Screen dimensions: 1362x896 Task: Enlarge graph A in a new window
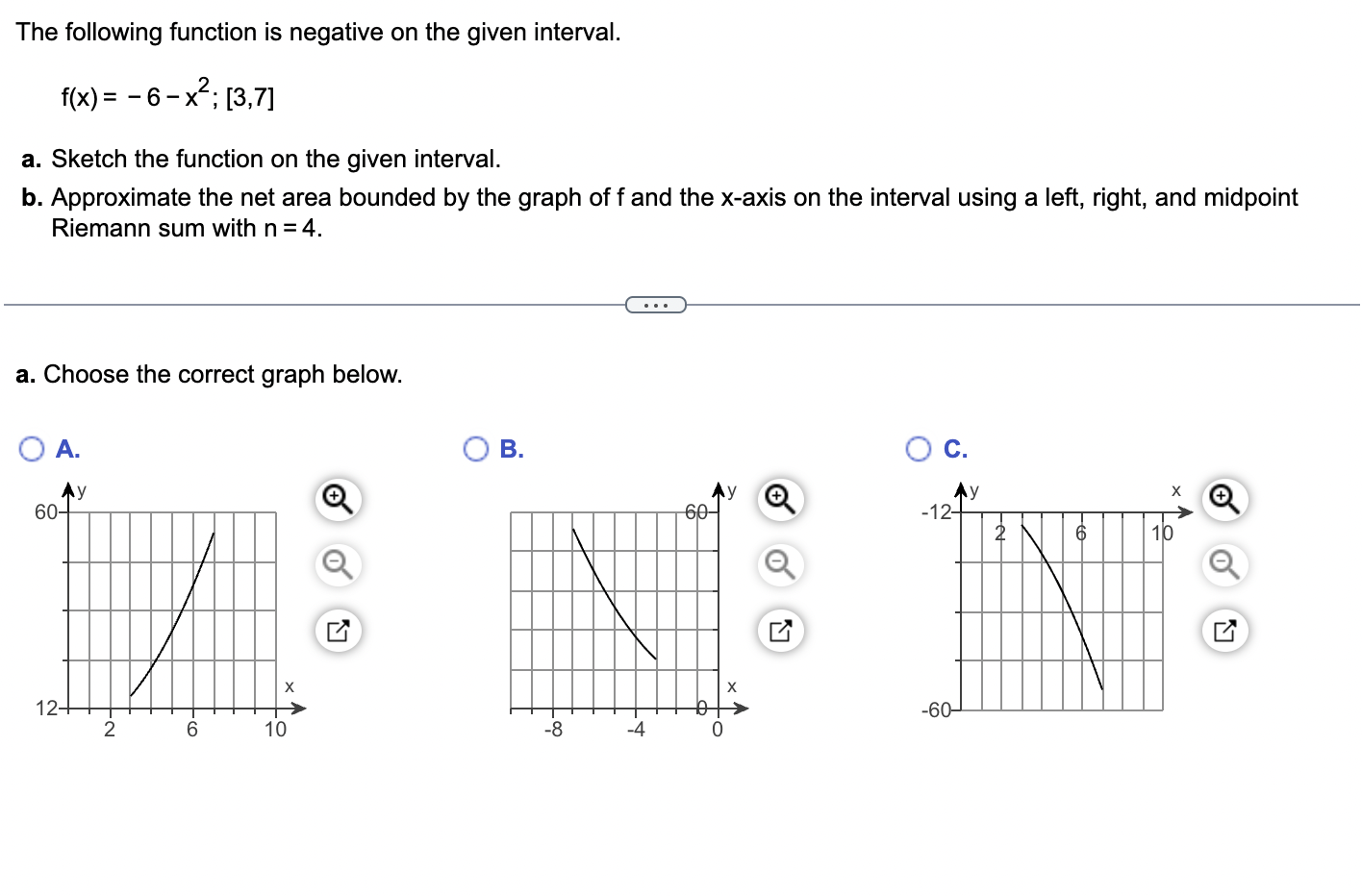click(x=337, y=631)
